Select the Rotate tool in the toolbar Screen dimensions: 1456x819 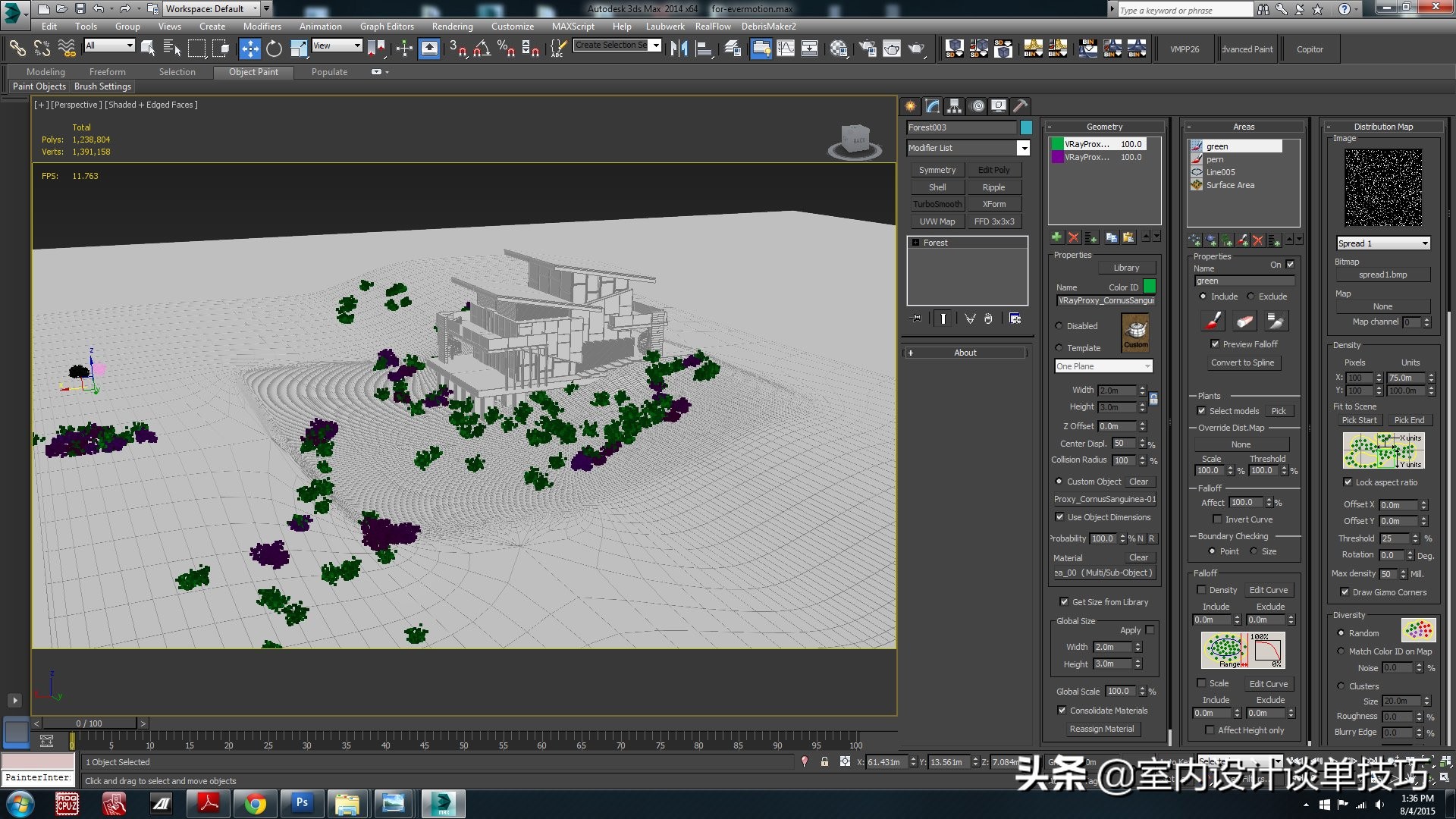click(x=274, y=49)
